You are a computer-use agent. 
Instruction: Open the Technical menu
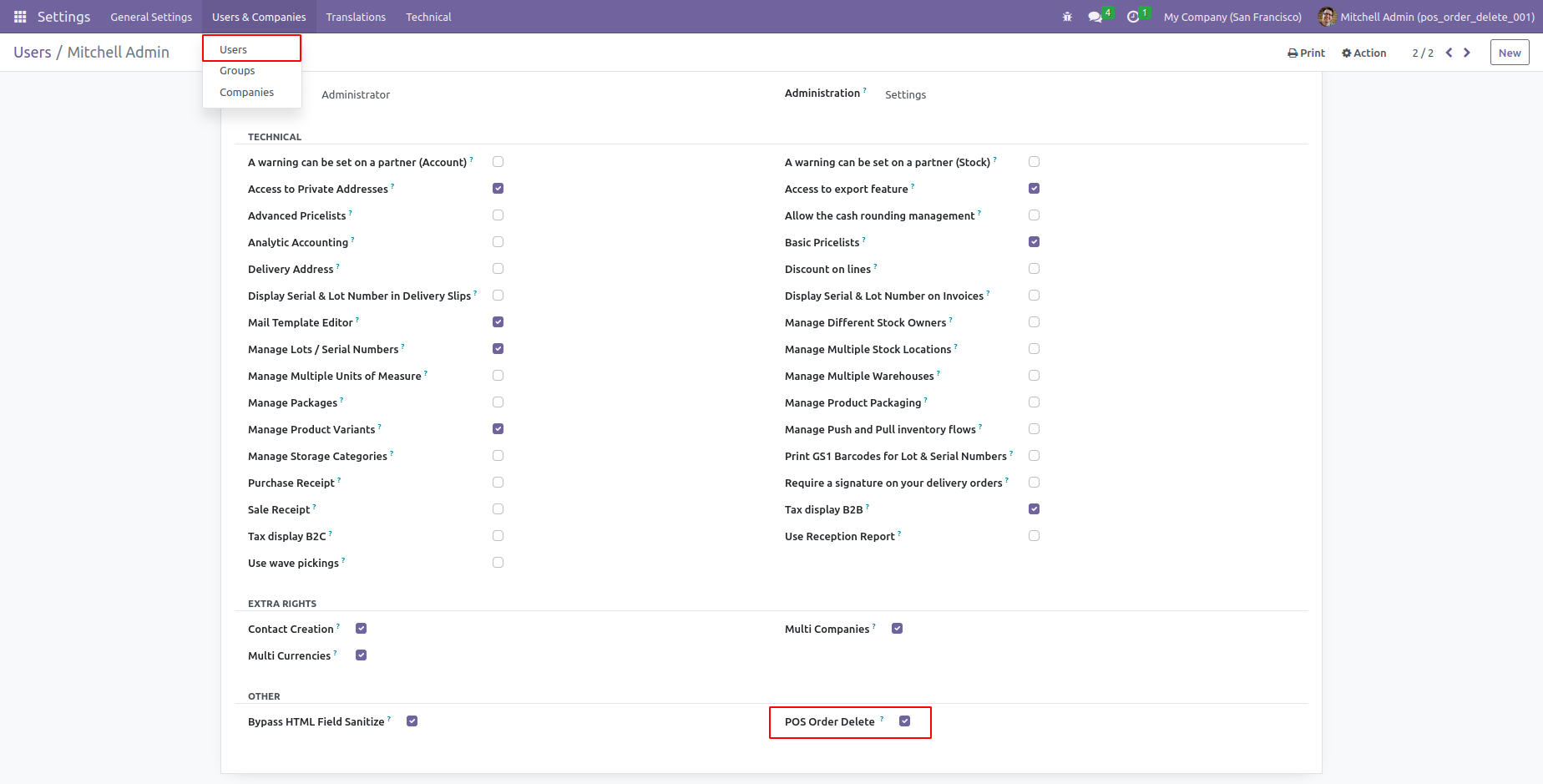pos(428,17)
